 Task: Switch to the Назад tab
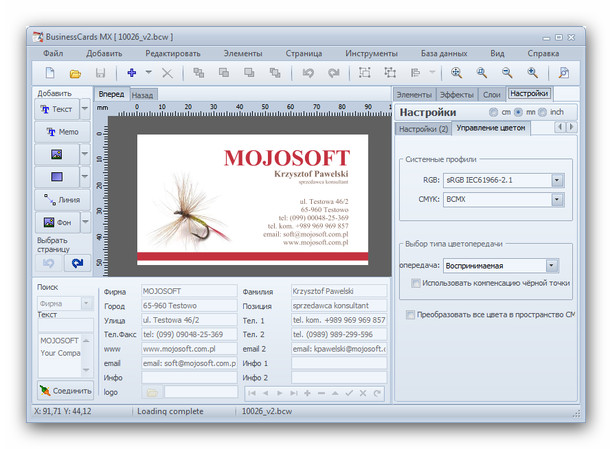[x=143, y=95]
